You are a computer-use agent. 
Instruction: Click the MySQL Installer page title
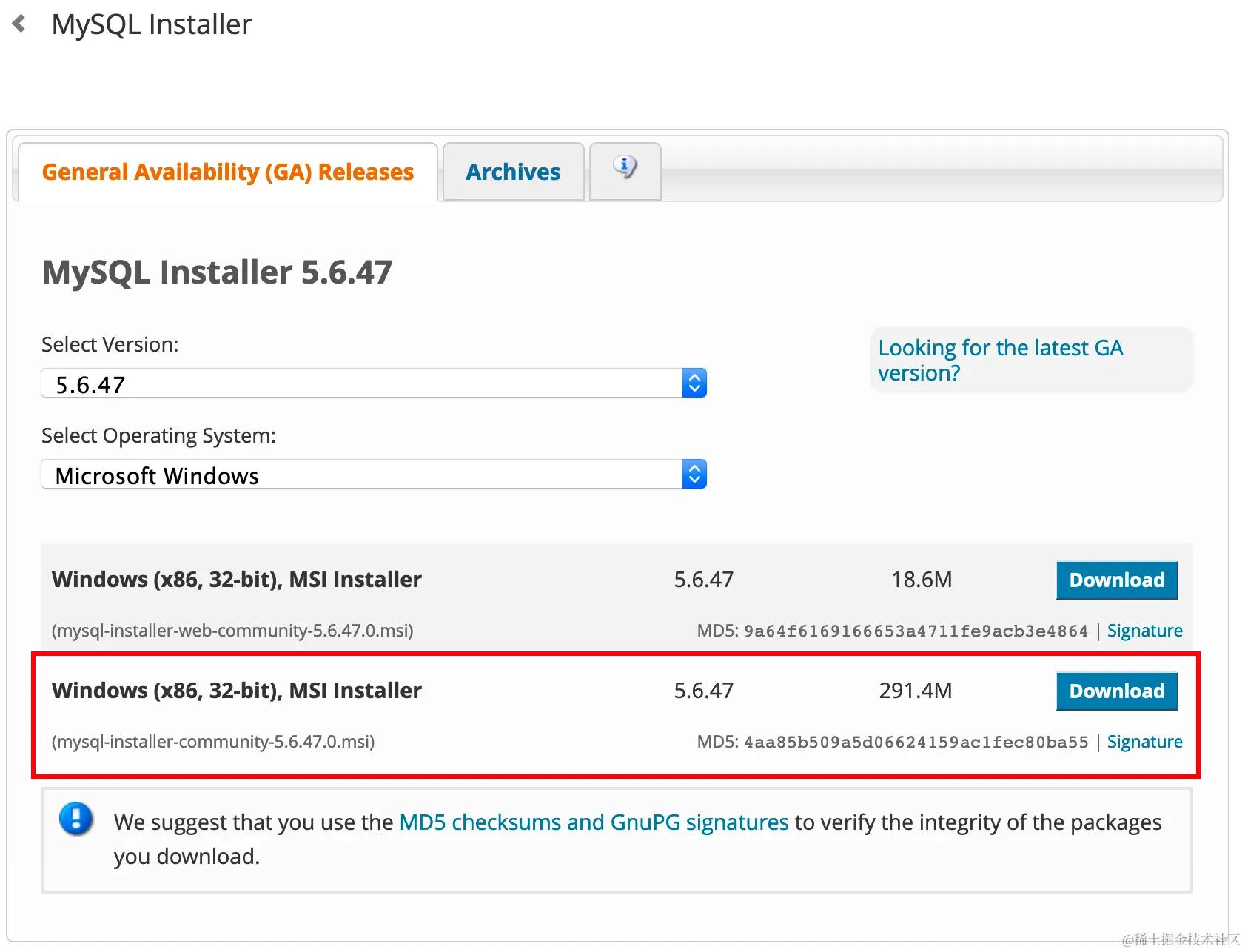pos(152,24)
